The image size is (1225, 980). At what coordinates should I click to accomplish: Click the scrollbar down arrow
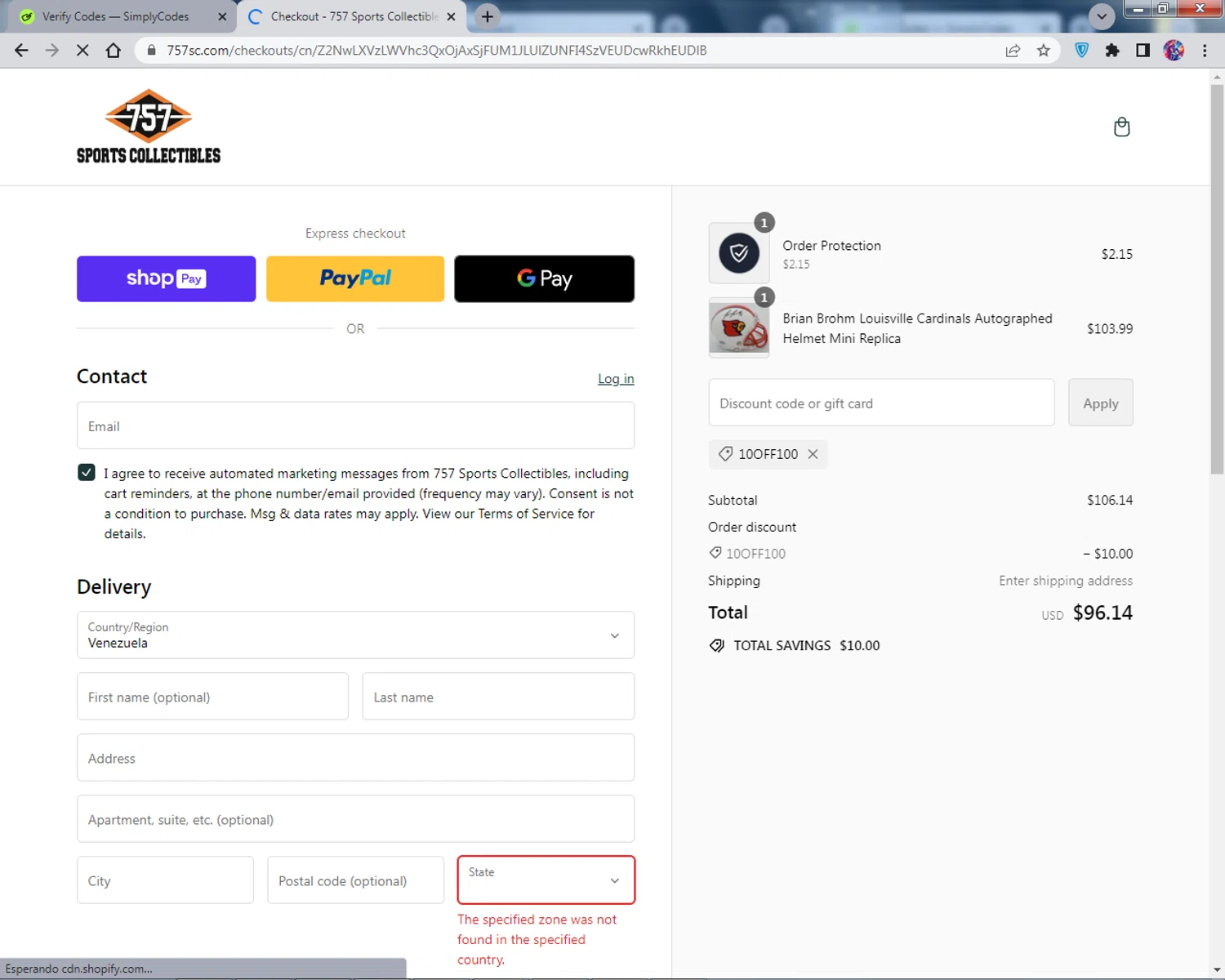[1217, 971]
